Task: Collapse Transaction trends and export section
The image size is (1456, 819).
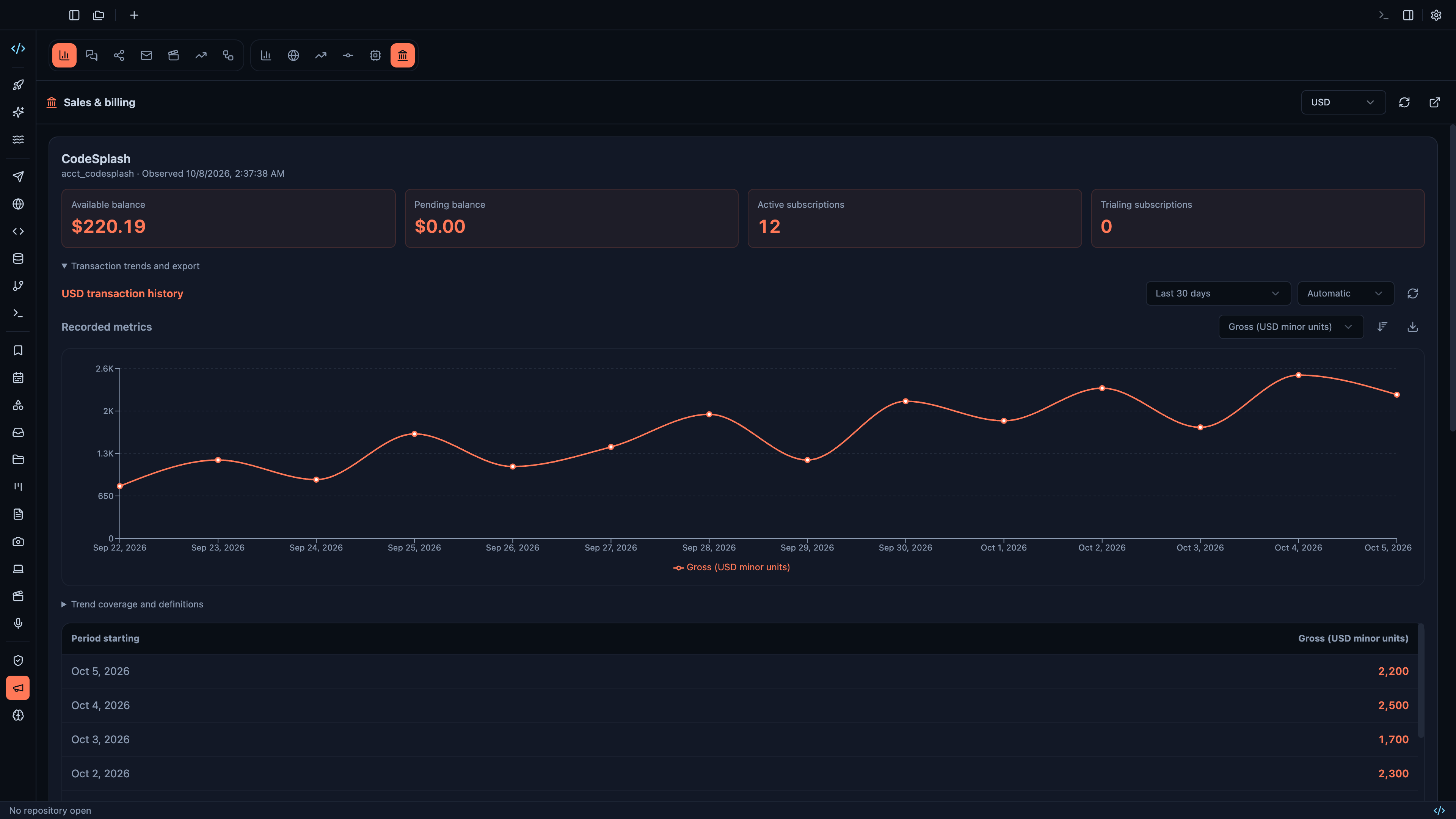Action: tap(130, 266)
